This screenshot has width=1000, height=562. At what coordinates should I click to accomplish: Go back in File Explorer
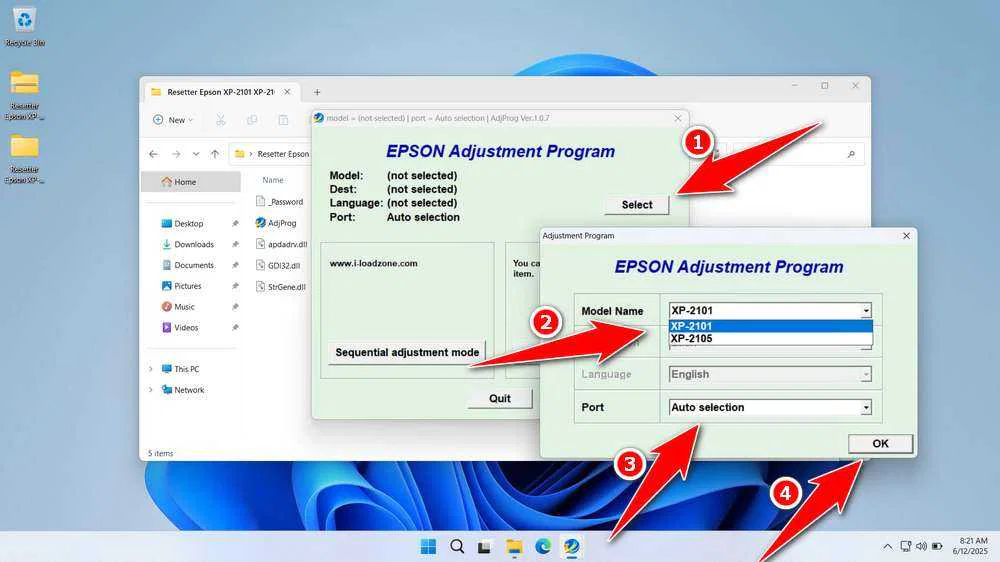point(153,154)
